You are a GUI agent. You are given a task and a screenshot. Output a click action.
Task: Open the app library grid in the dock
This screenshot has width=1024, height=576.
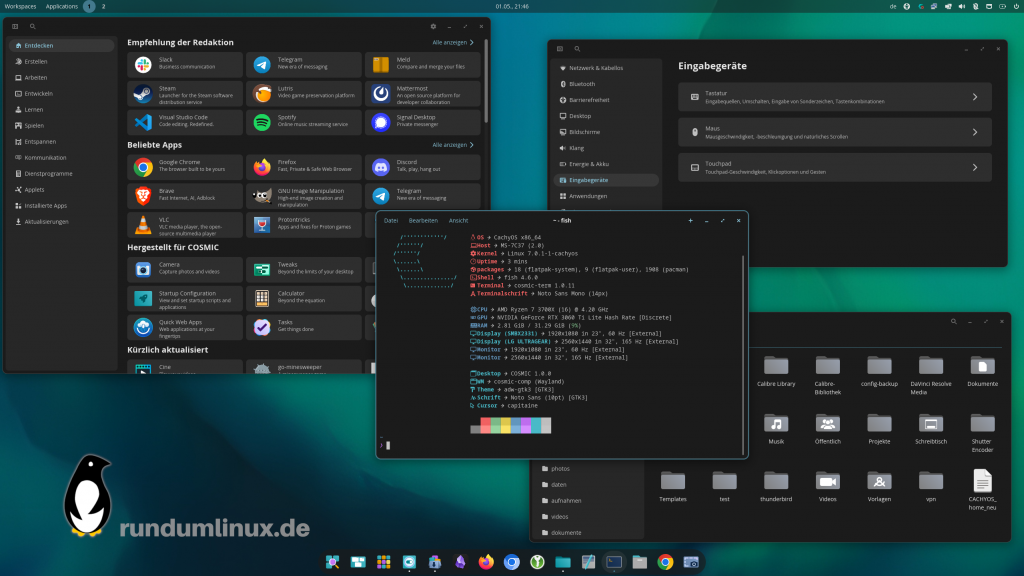[383, 562]
